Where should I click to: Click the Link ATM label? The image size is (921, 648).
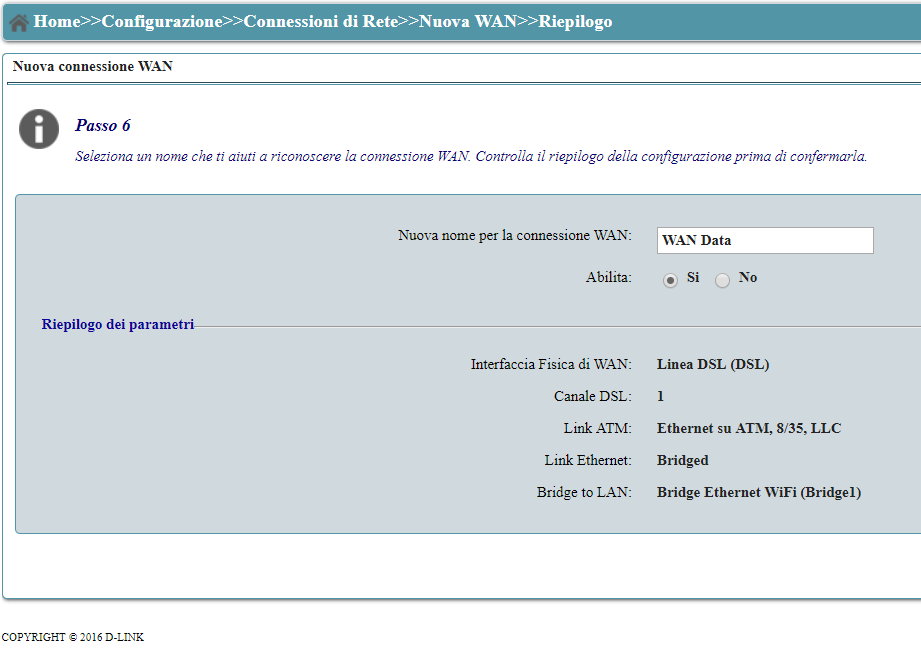point(597,428)
